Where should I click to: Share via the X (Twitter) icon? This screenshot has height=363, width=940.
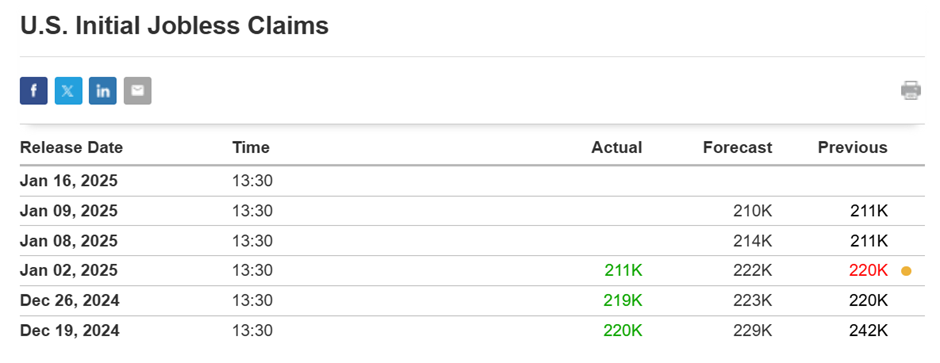(68, 91)
